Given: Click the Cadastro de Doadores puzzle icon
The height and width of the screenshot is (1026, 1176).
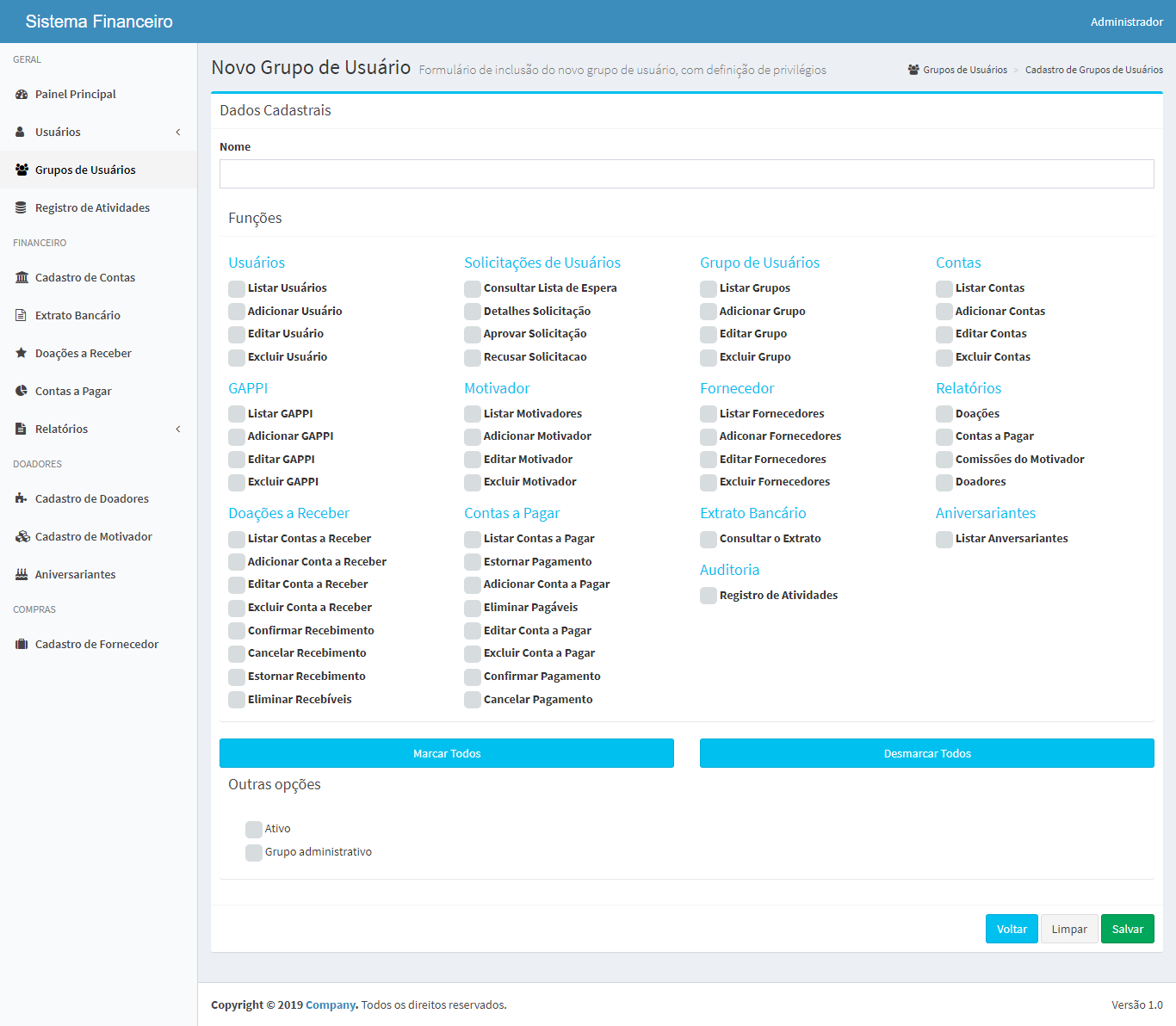Looking at the screenshot, I should [22, 499].
